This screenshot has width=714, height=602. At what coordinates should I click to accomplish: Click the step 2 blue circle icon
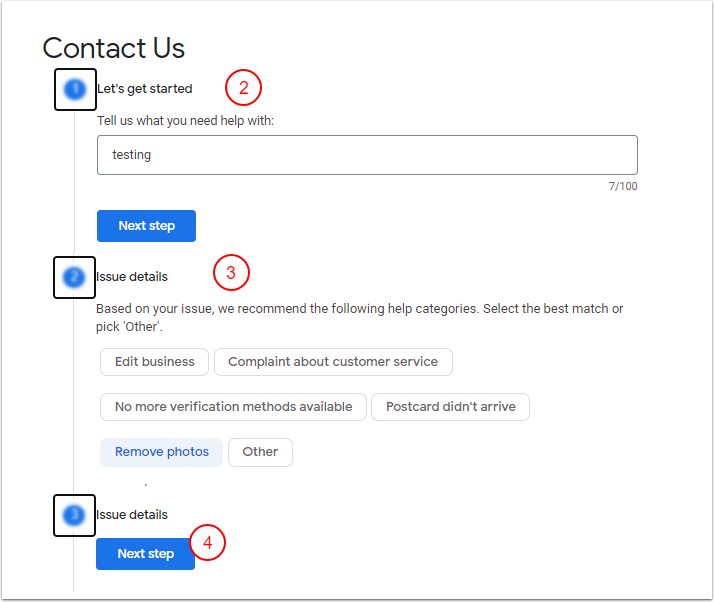point(74,277)
